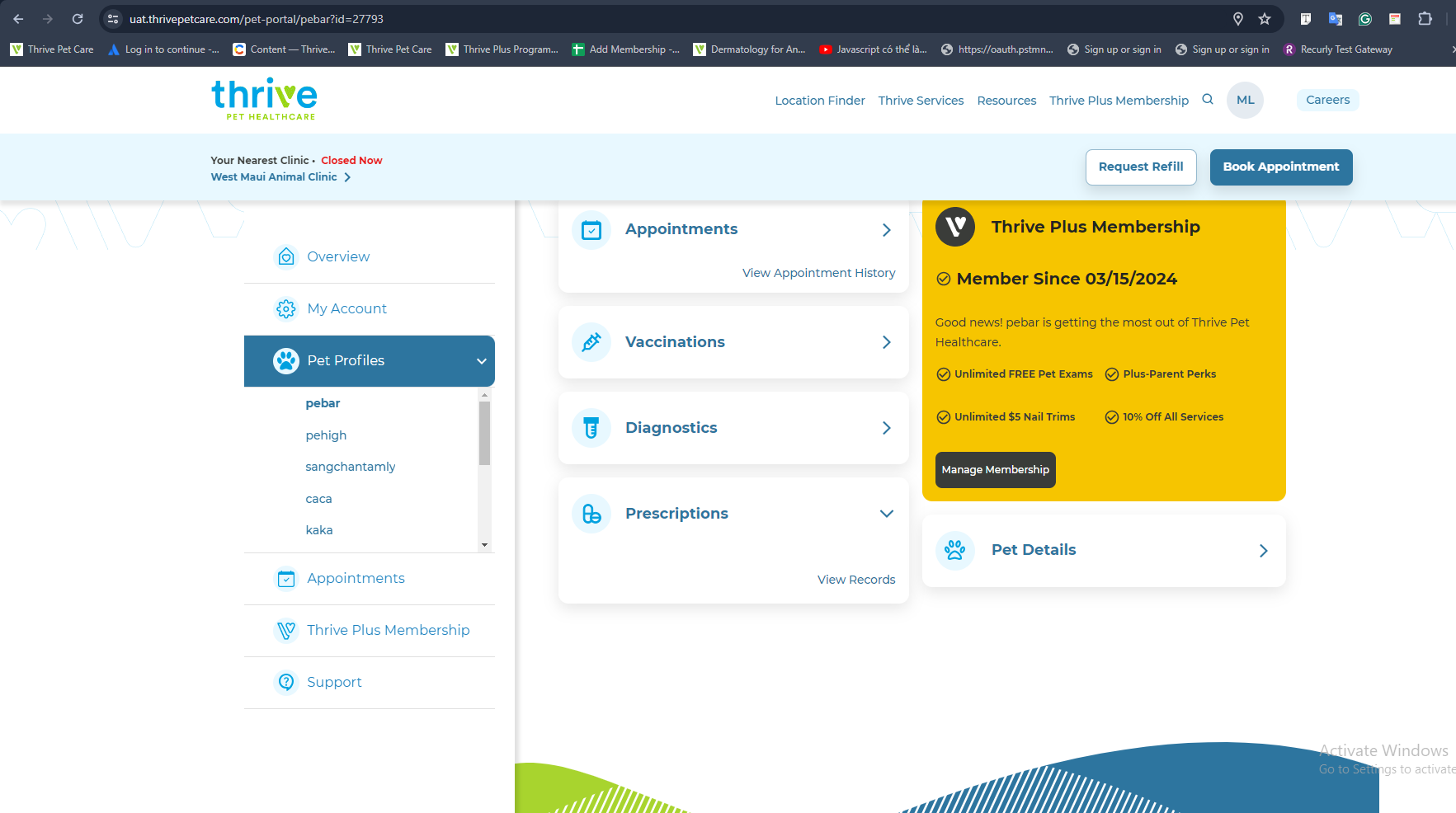Click the browser back arrow
Image resolution: width=1456 pixels, height=813 pixels.
[x=18, y=19]
